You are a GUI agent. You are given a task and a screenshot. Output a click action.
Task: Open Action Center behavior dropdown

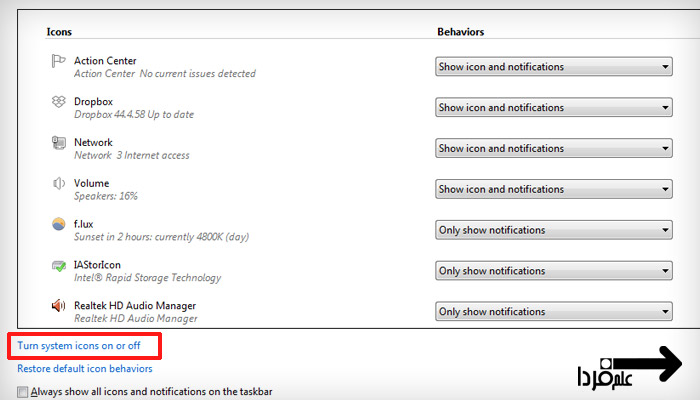(x=553, y=67)
